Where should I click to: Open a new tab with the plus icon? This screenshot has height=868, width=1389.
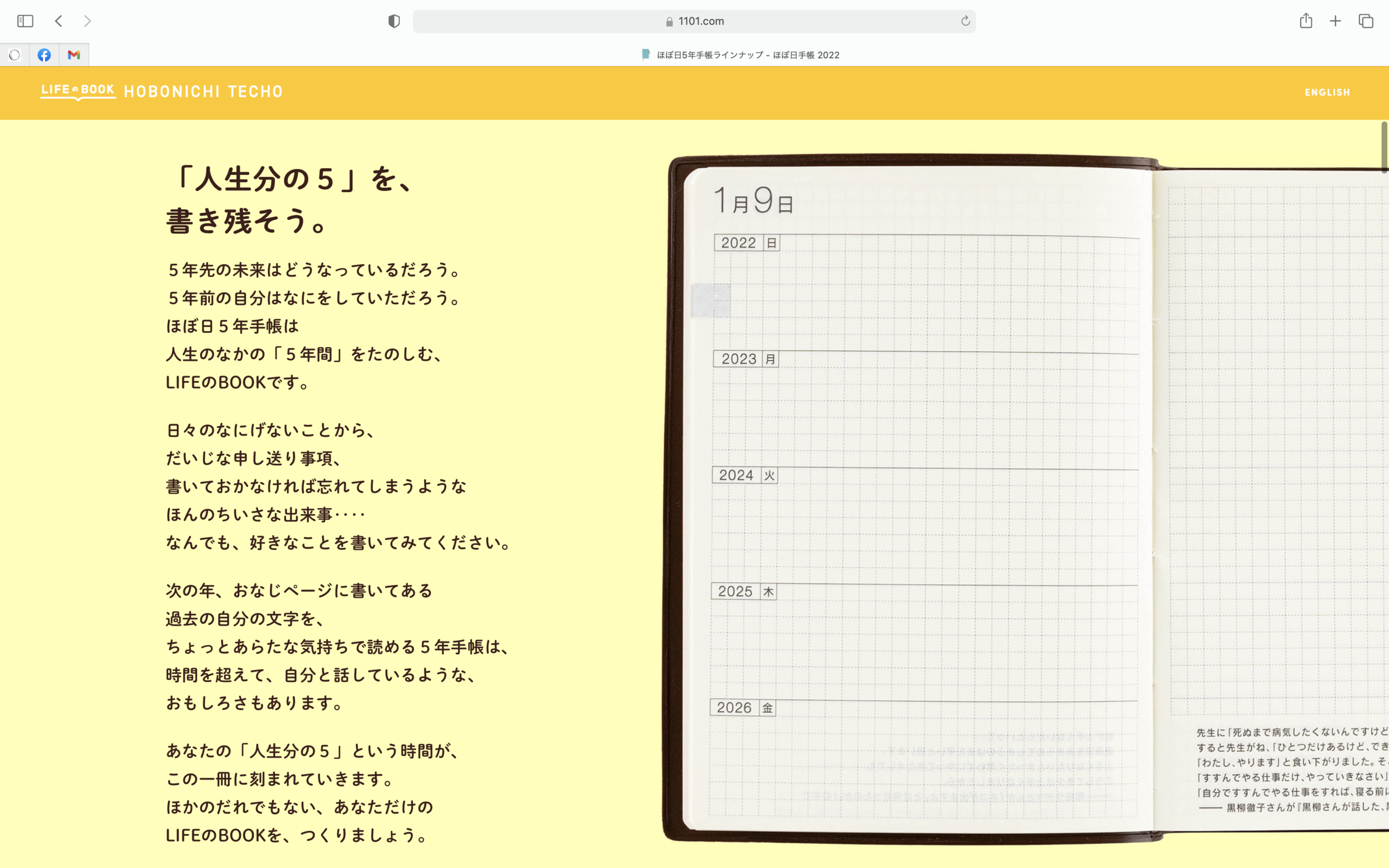1336,21
